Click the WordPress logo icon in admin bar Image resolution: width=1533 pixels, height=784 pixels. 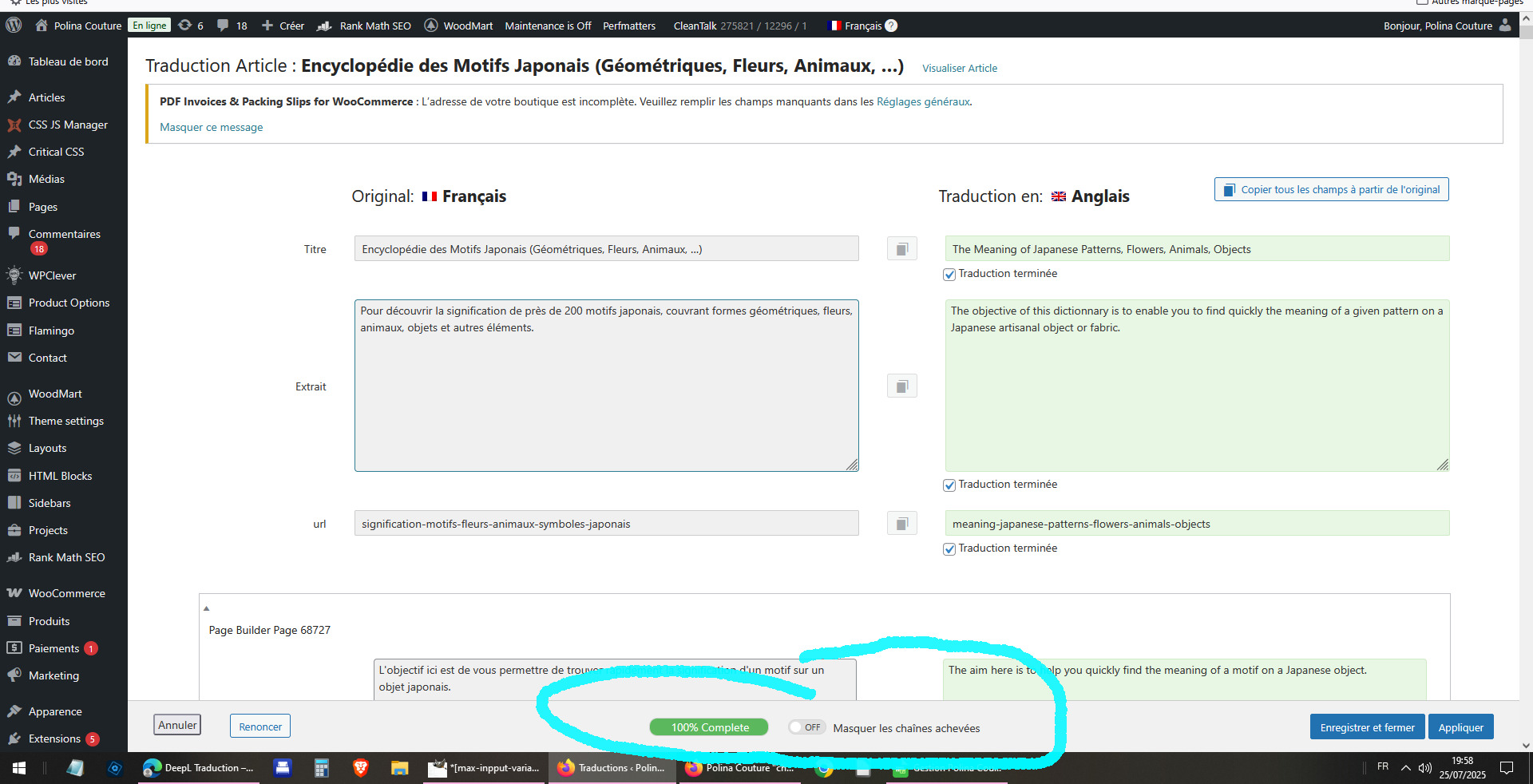coord(14,26)
